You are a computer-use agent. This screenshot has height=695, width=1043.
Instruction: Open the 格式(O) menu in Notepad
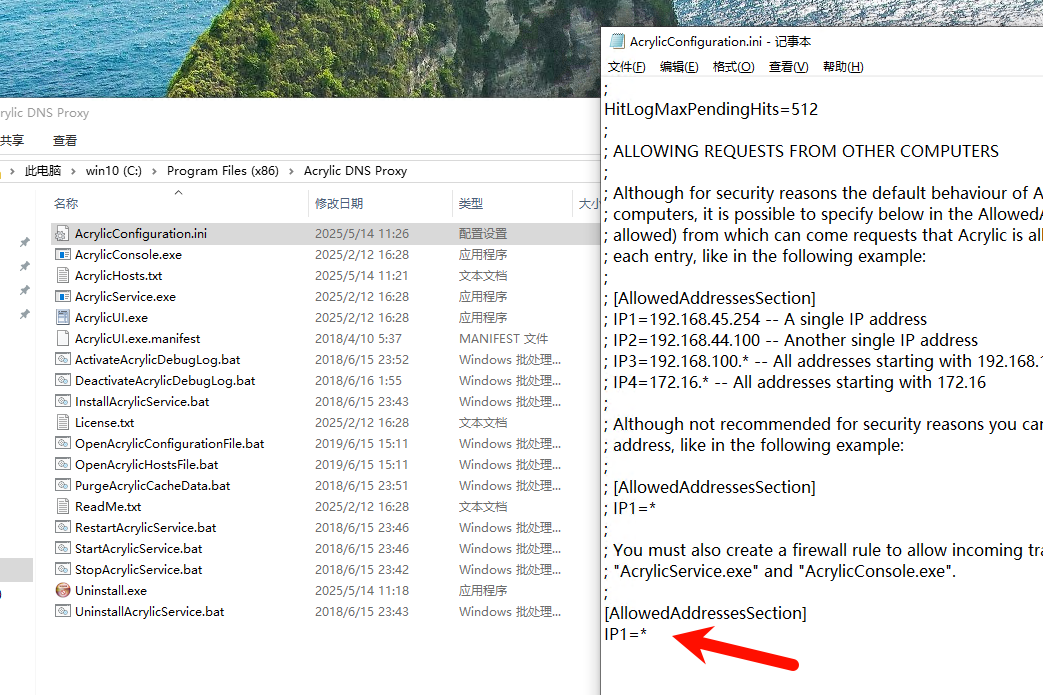(x=733, y=67)
